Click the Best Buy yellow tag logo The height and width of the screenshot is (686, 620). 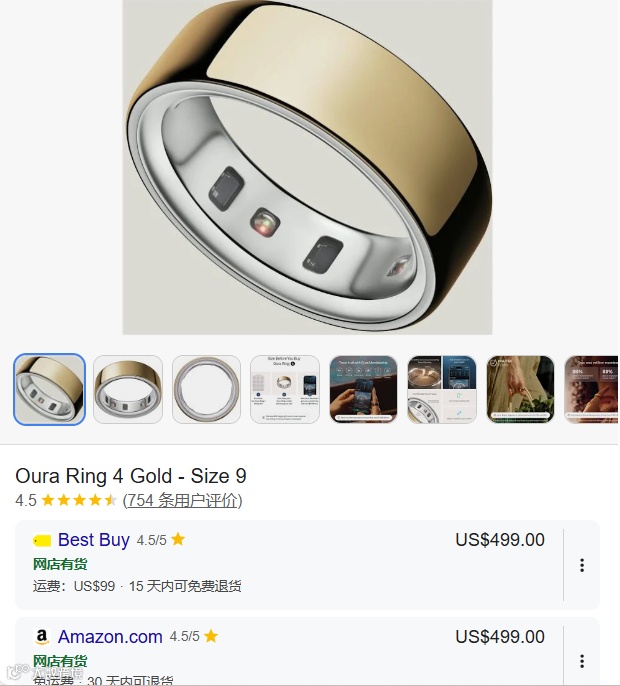coord(42,541)
